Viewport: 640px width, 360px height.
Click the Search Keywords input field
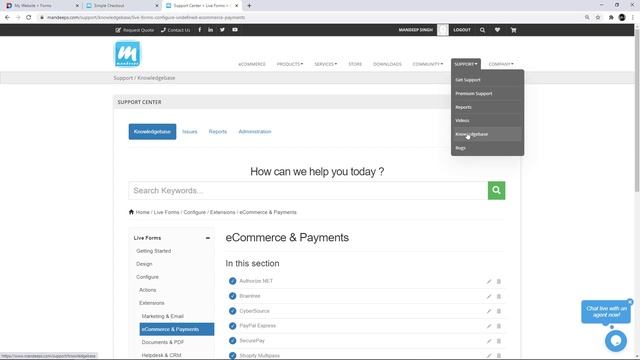pyautogui.click(x=308, y=190)
